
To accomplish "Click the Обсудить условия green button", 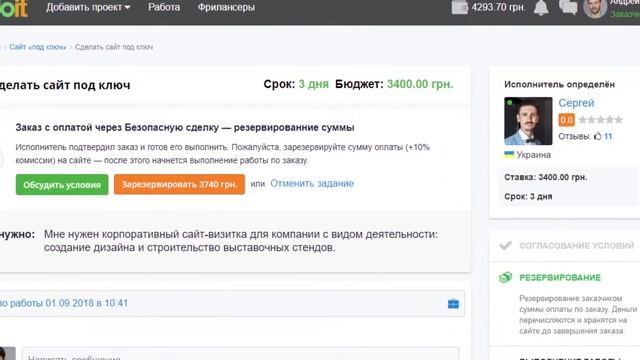I will click(62, 184).
